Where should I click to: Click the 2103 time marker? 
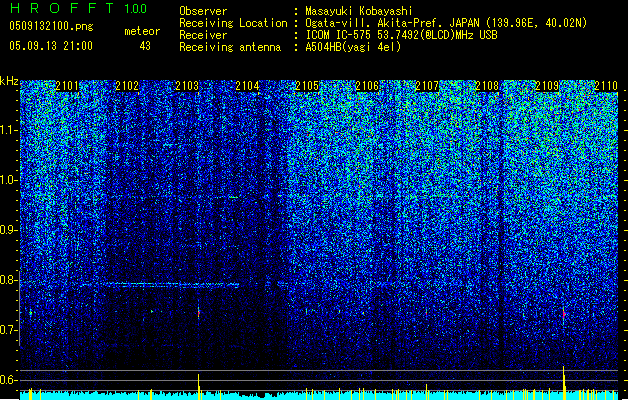(x=187, y=86)
